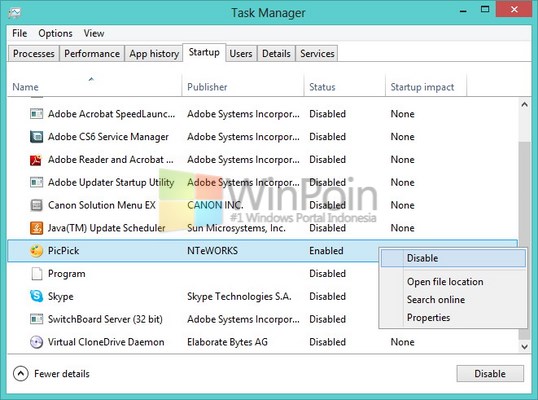Viewport: 538px width, 400px height.
Task: Switch to the Details tab
Action: [276, 54]
